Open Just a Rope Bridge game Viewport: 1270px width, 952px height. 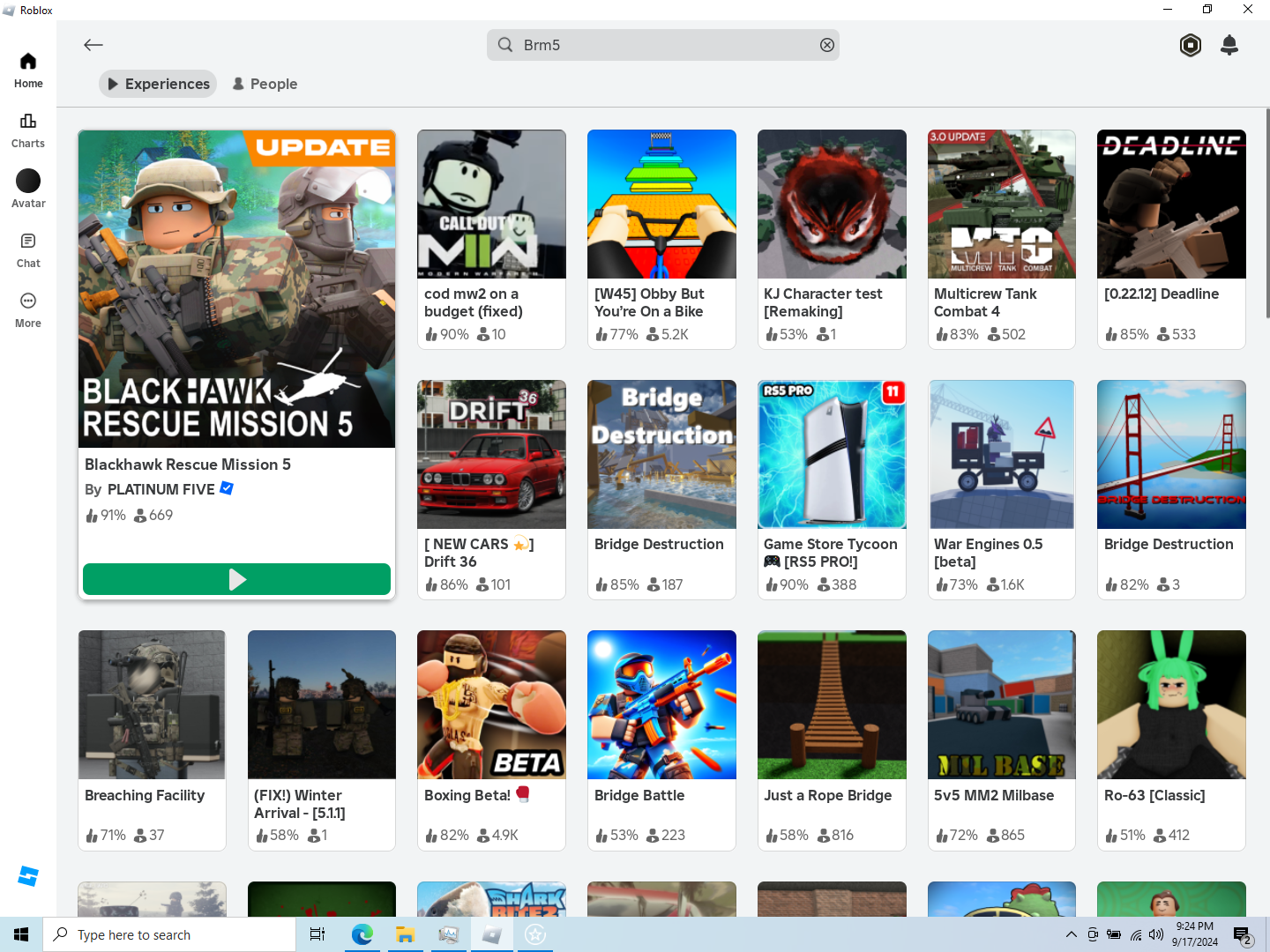coord(832,740)
